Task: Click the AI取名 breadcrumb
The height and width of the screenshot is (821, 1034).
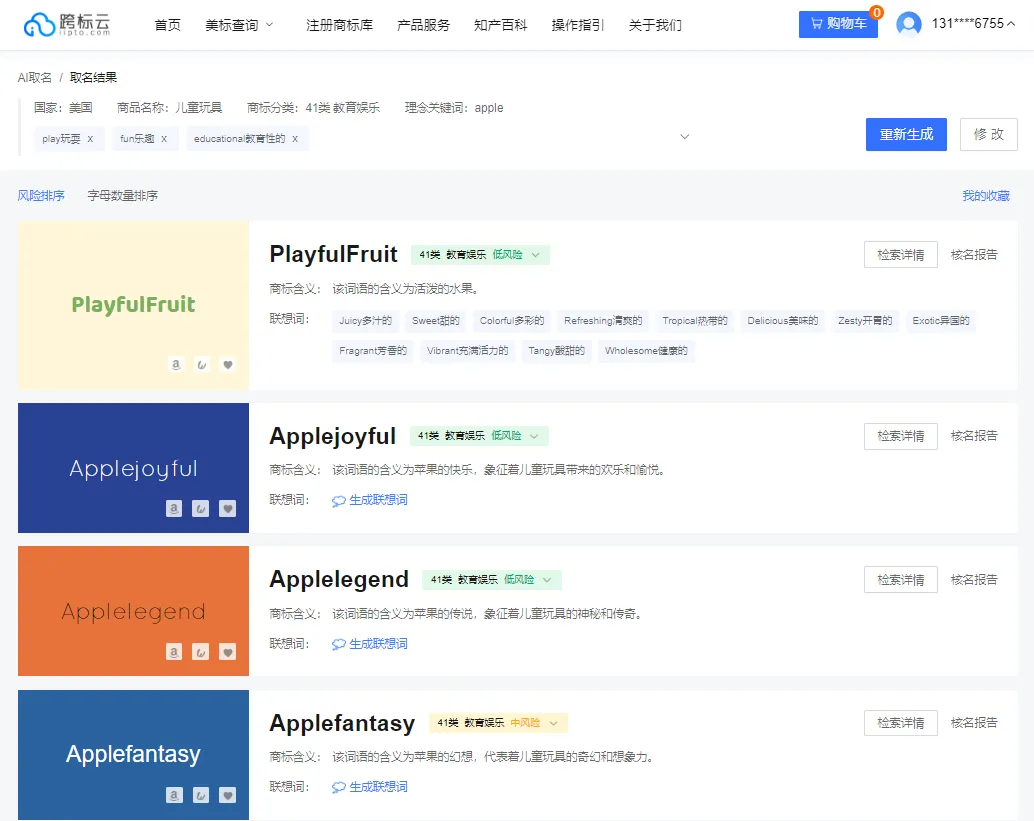Action: pyautogui.click(x=34, y=78)
